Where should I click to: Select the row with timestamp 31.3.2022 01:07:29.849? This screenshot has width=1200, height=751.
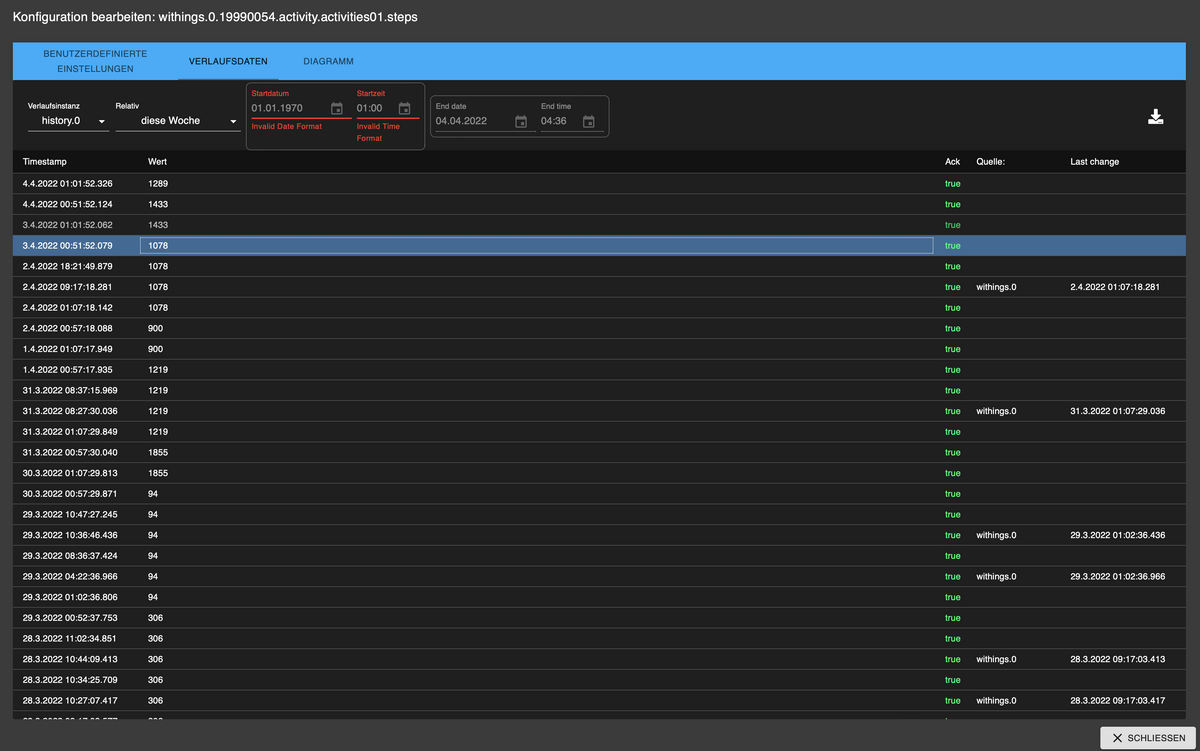600,432
